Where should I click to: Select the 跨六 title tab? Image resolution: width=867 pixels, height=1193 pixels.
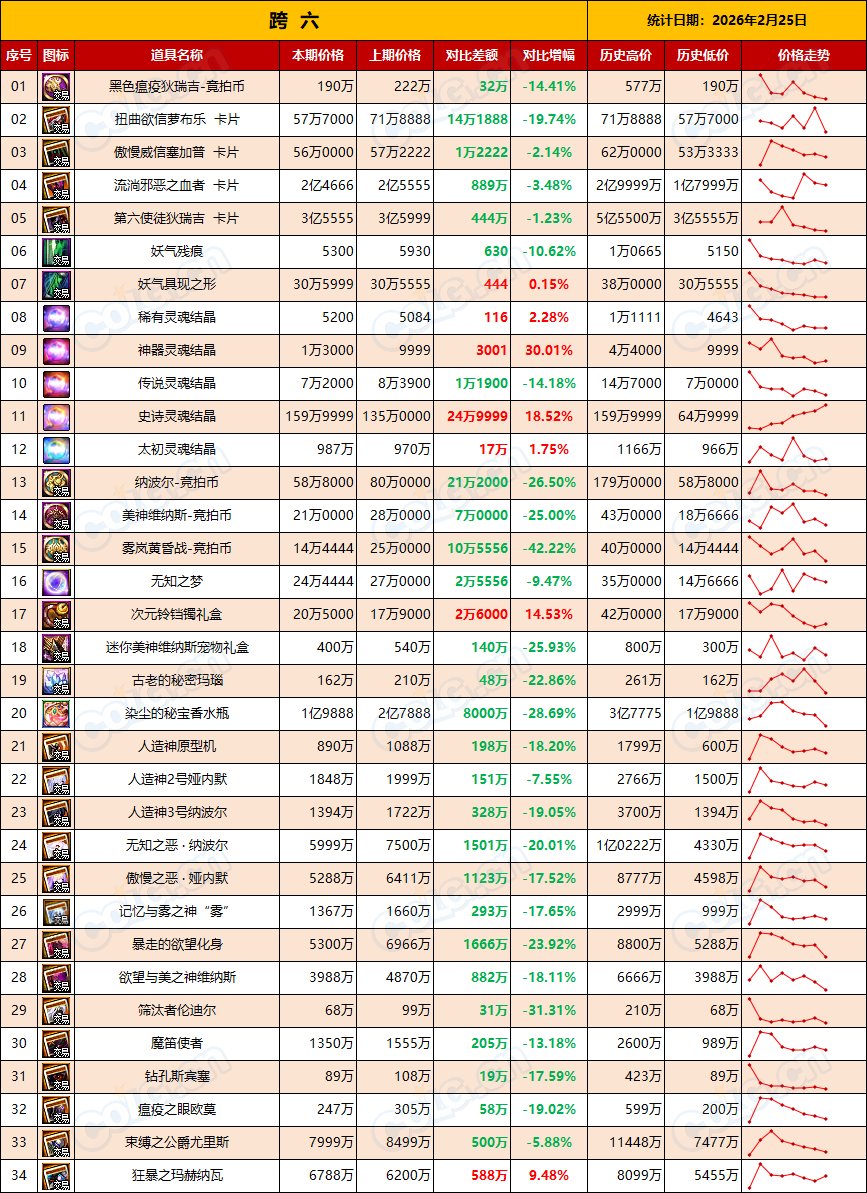tap(290, 20)
